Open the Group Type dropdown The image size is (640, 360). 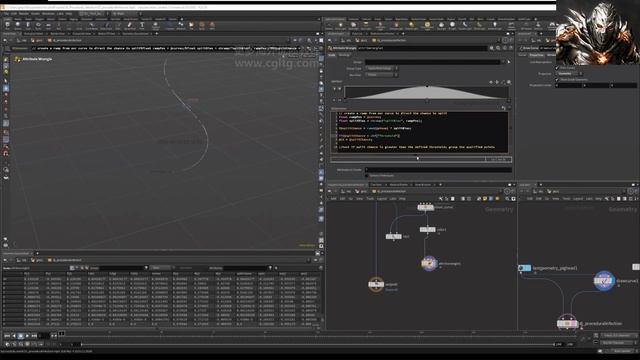(x=381, y=69)
